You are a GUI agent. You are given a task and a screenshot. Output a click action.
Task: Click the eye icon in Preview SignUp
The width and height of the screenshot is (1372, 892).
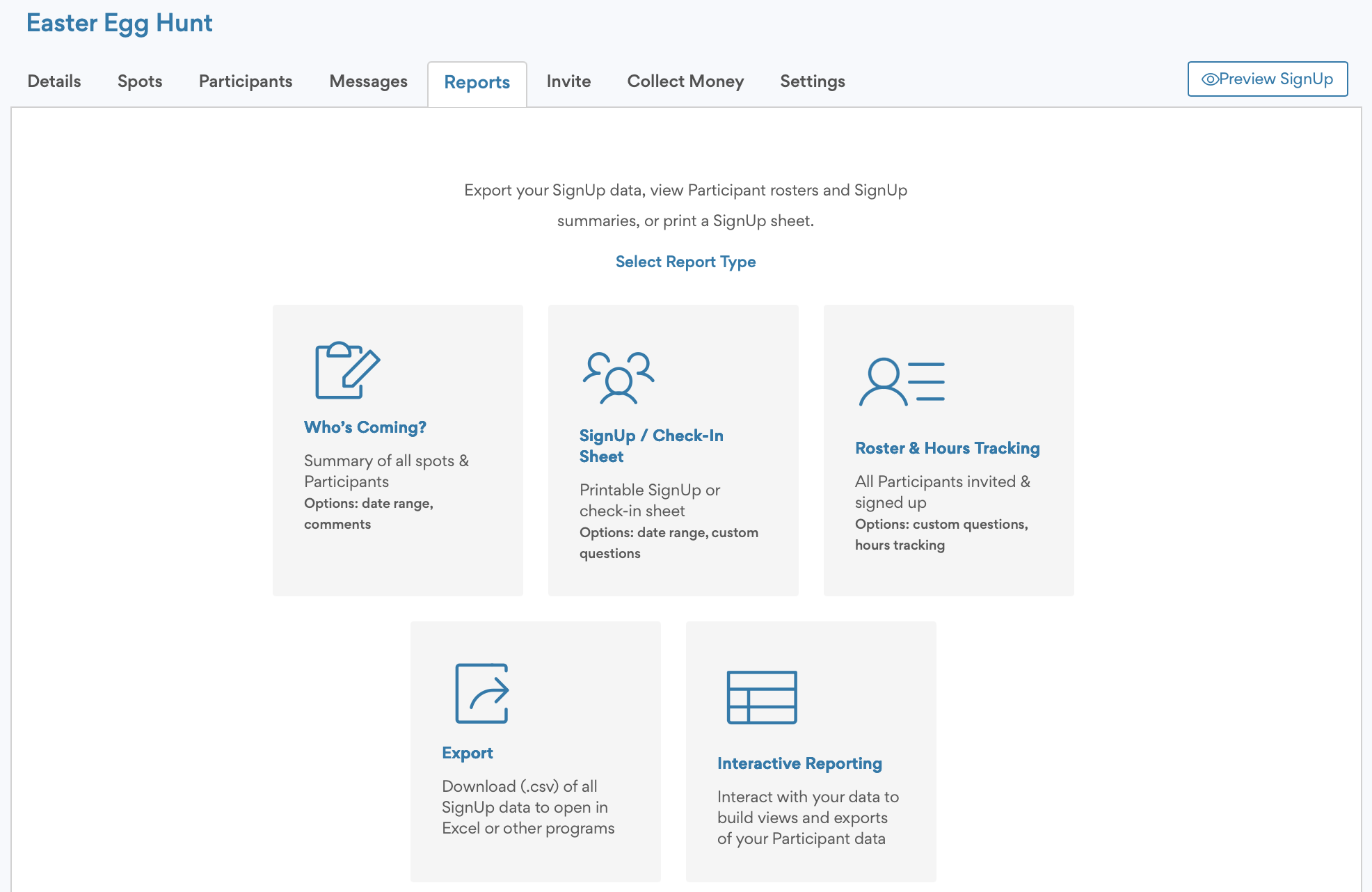point(1210,79)
